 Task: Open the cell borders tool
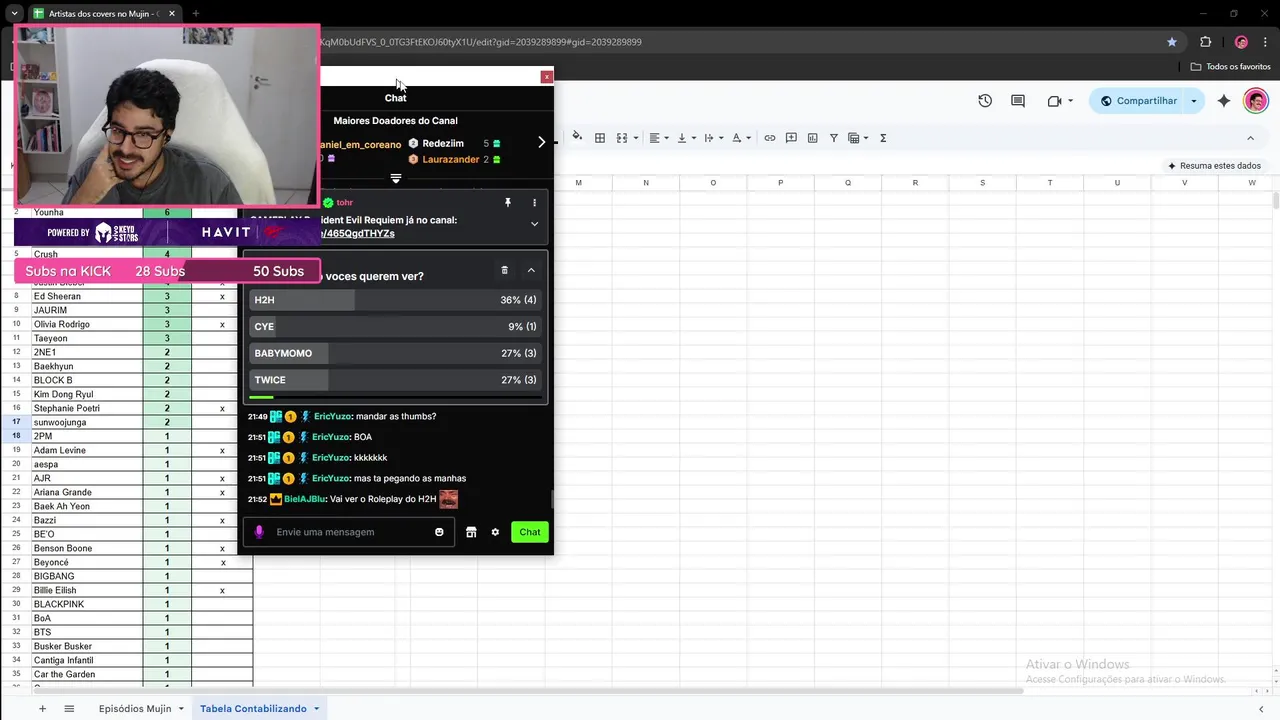coord(600,138)
